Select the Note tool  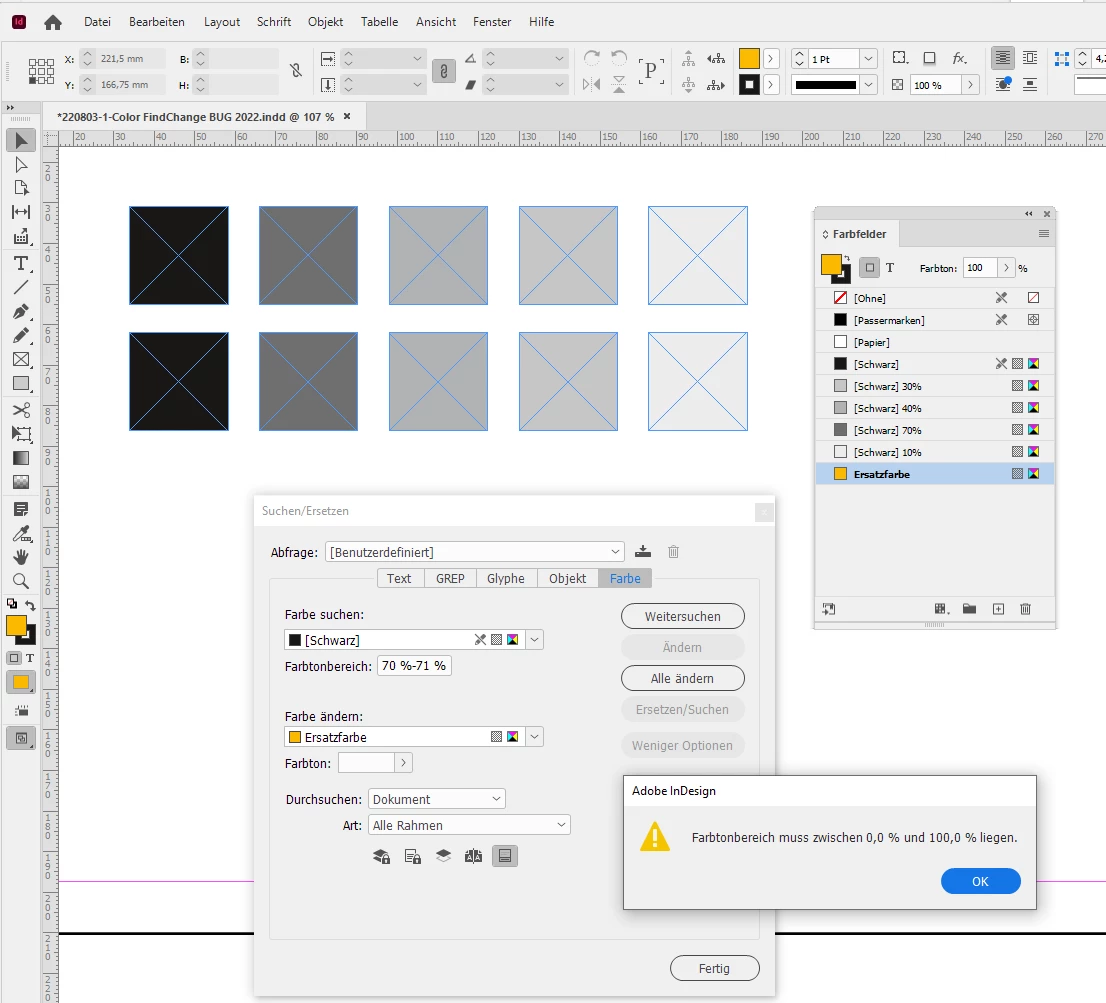click(21, 509)
